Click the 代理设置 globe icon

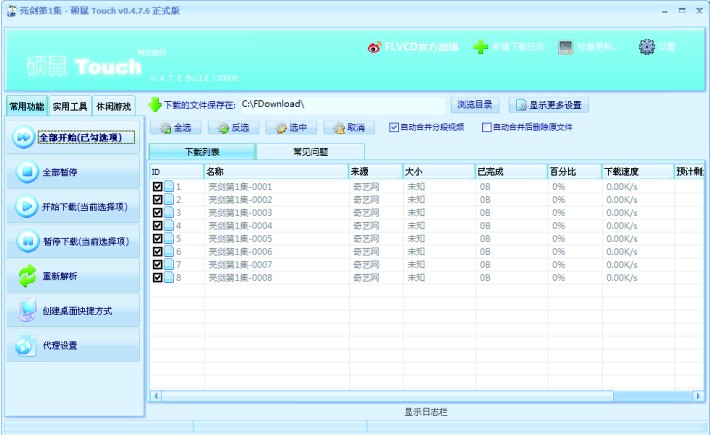tap(25, 345)
